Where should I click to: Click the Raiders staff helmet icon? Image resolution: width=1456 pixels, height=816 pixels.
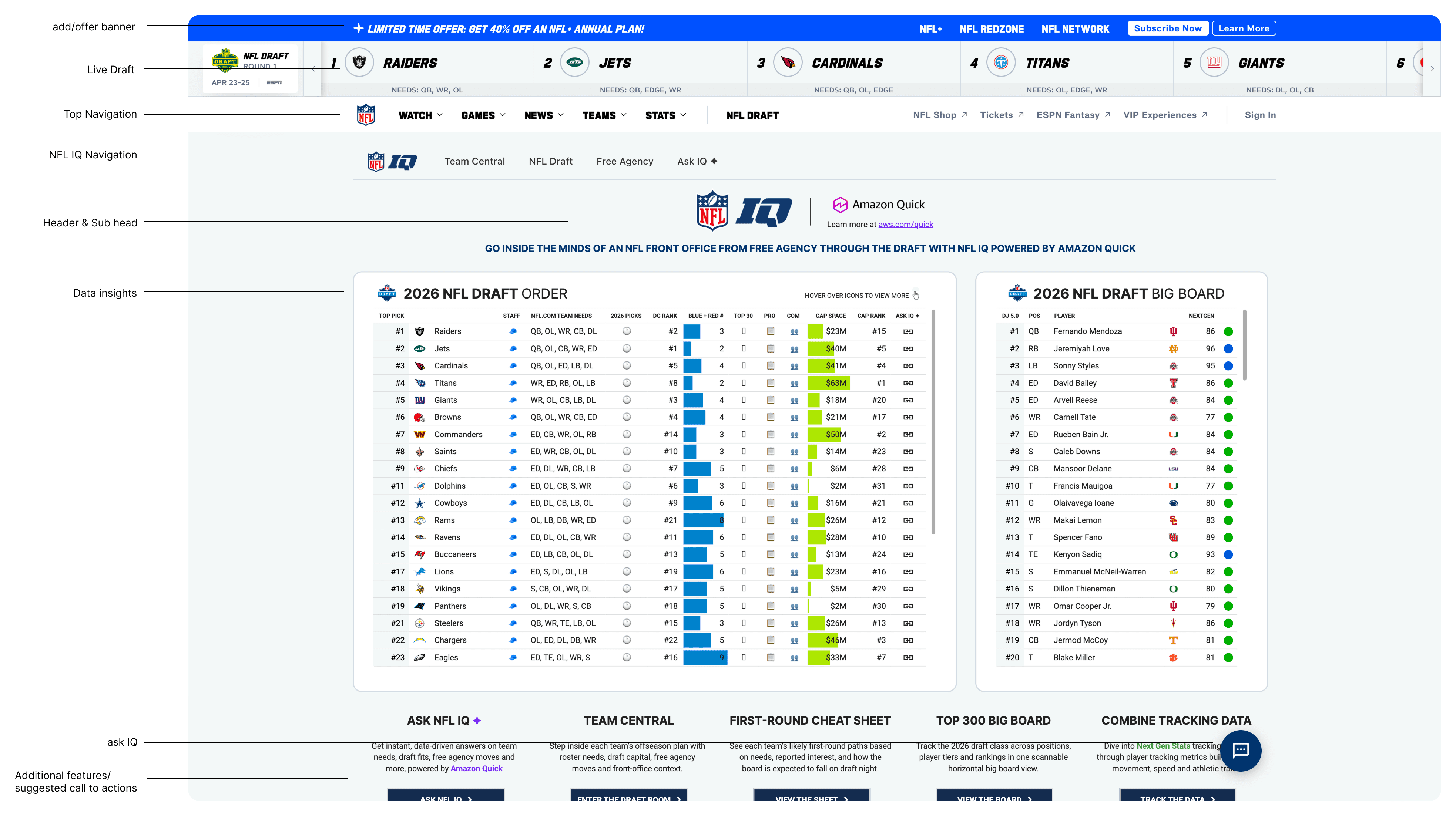click(513, 332)
